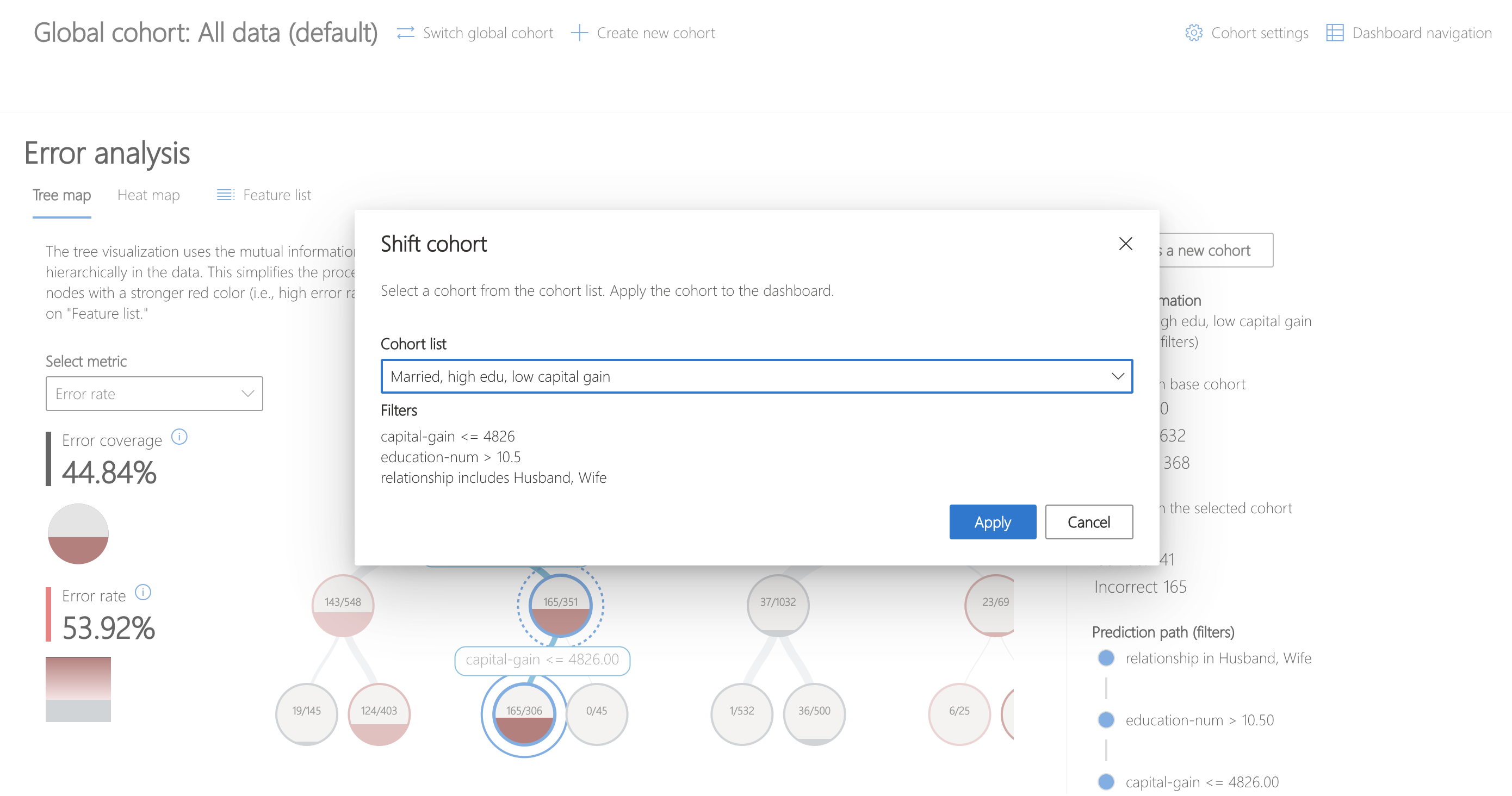Select tree node 124/403

[379, 714]
